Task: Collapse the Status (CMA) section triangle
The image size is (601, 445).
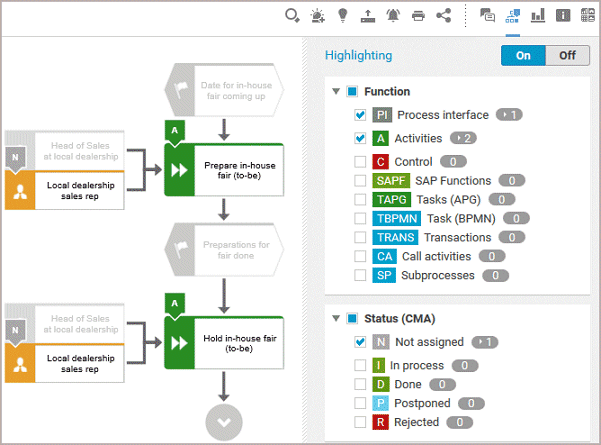Action: [x=336, y=318]
